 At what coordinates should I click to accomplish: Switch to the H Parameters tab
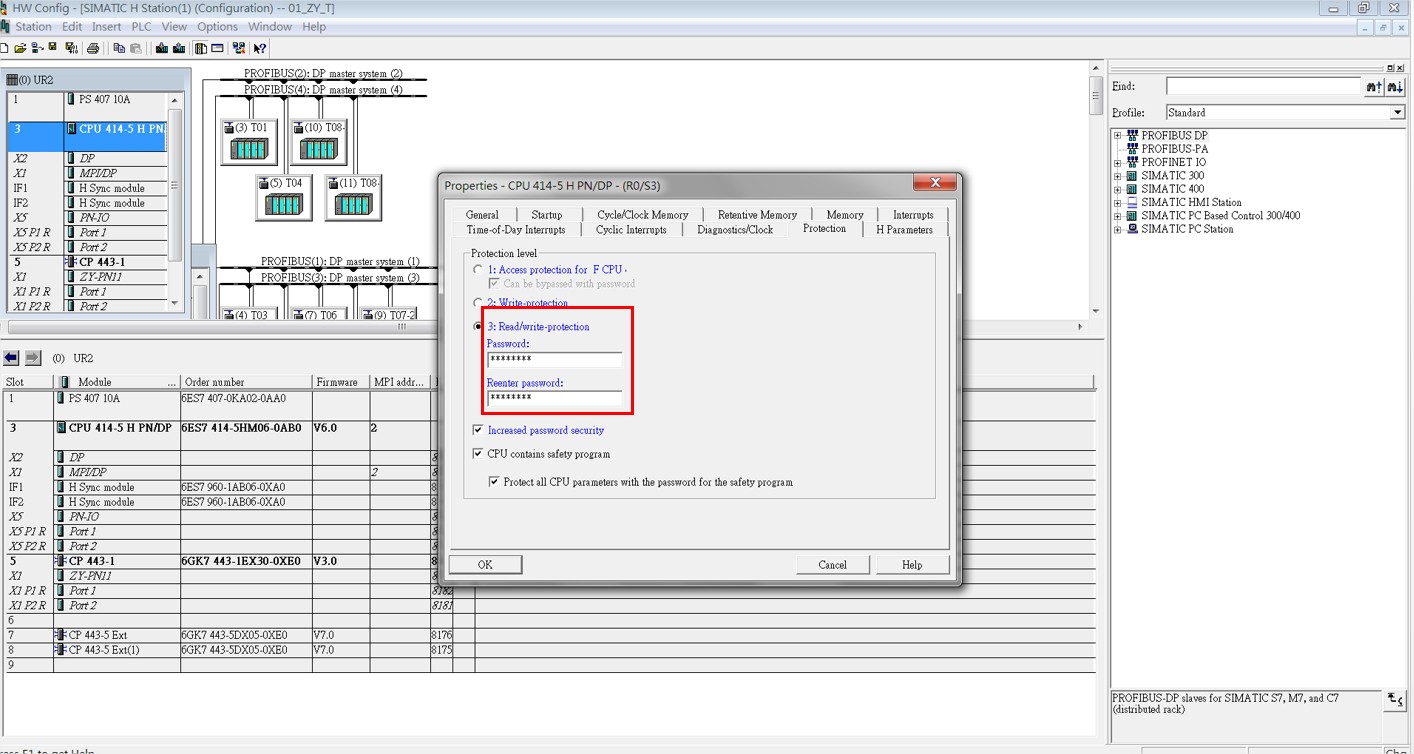(x=904, y=229)
